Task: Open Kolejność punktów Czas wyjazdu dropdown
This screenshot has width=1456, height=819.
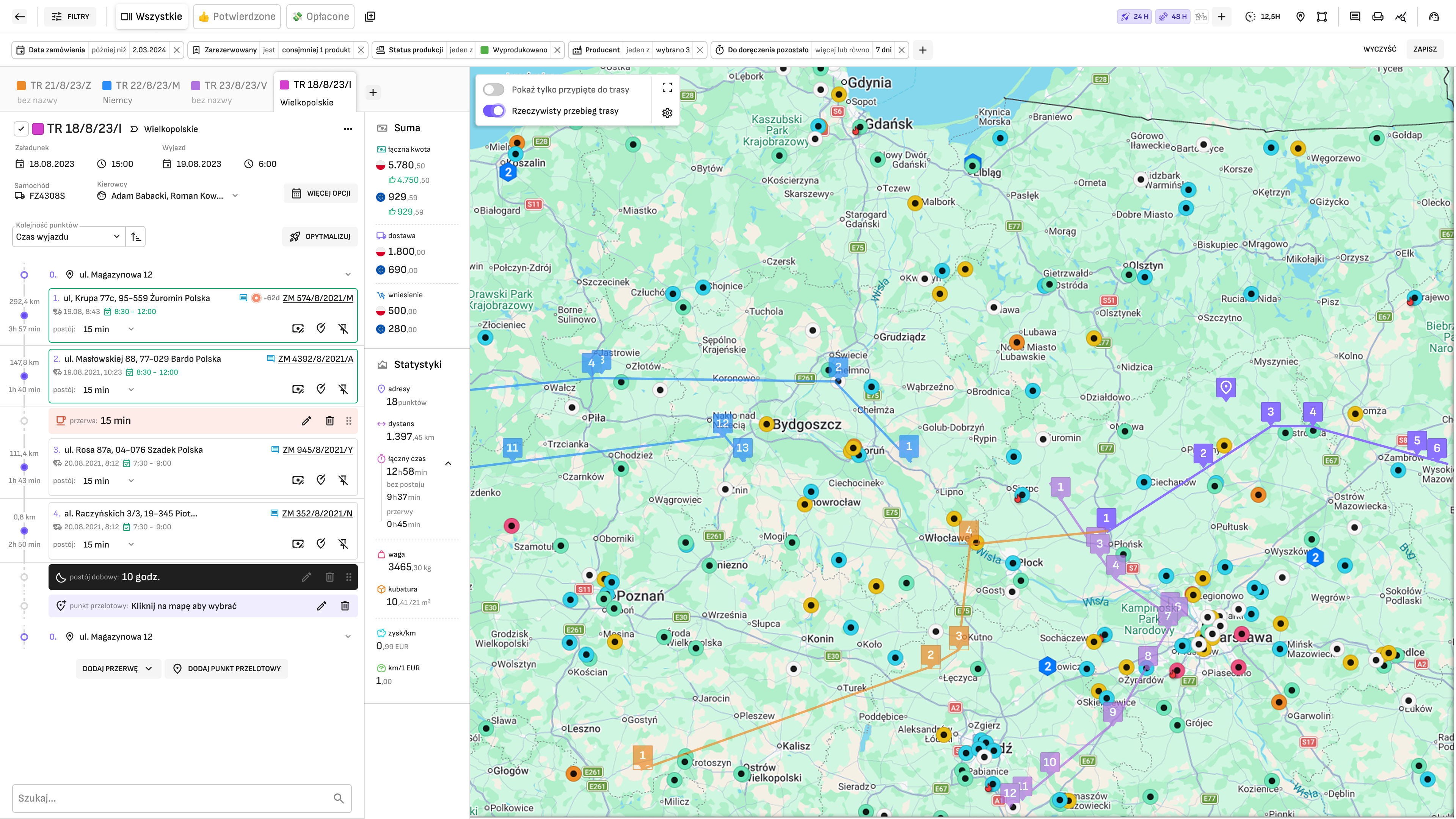Action: pyautogui.click(x=68, y=236)
